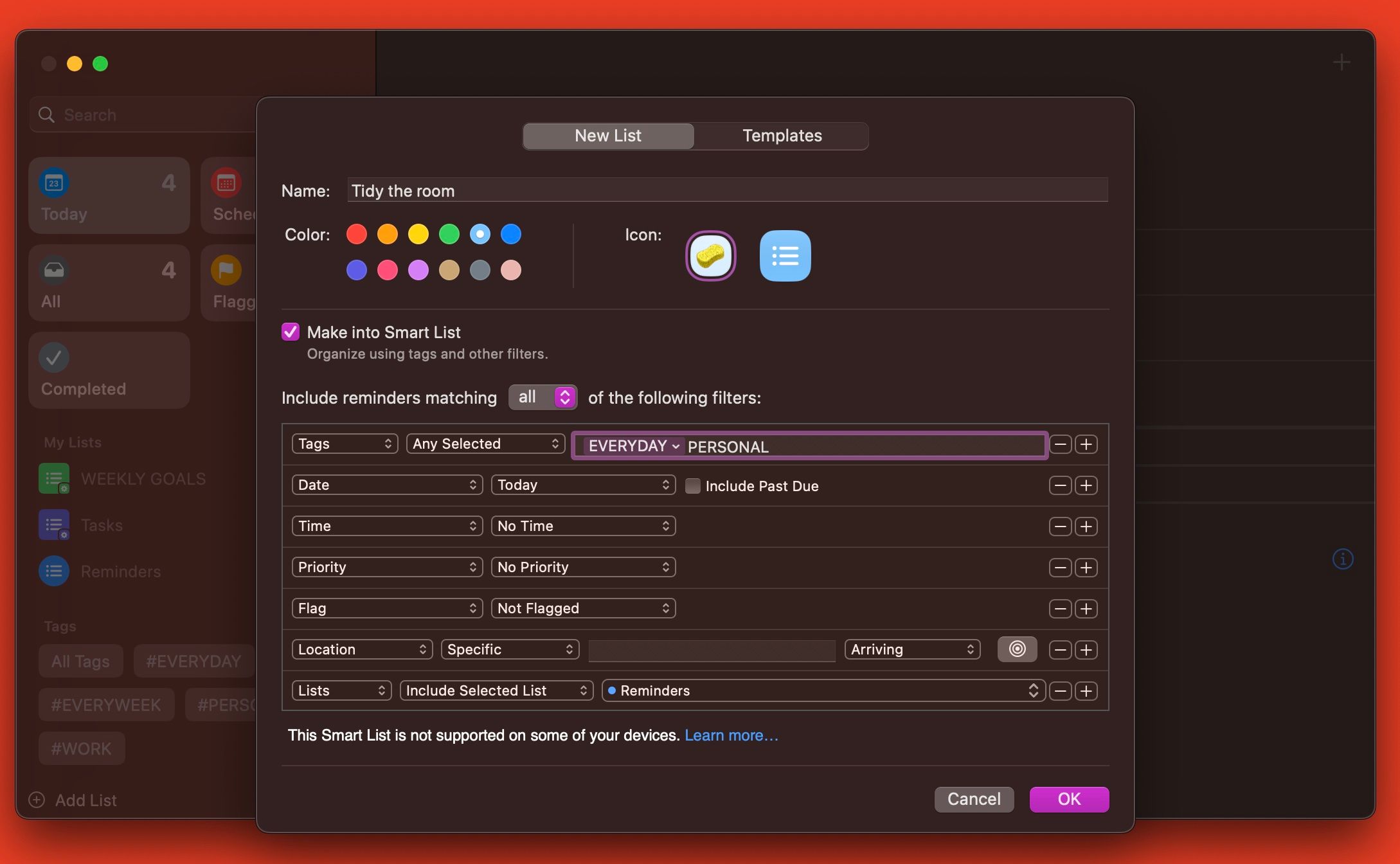Click the location arrival target icon
Image resolution: width=1400 pixels, height=864 pixels.
[1017, 649]
